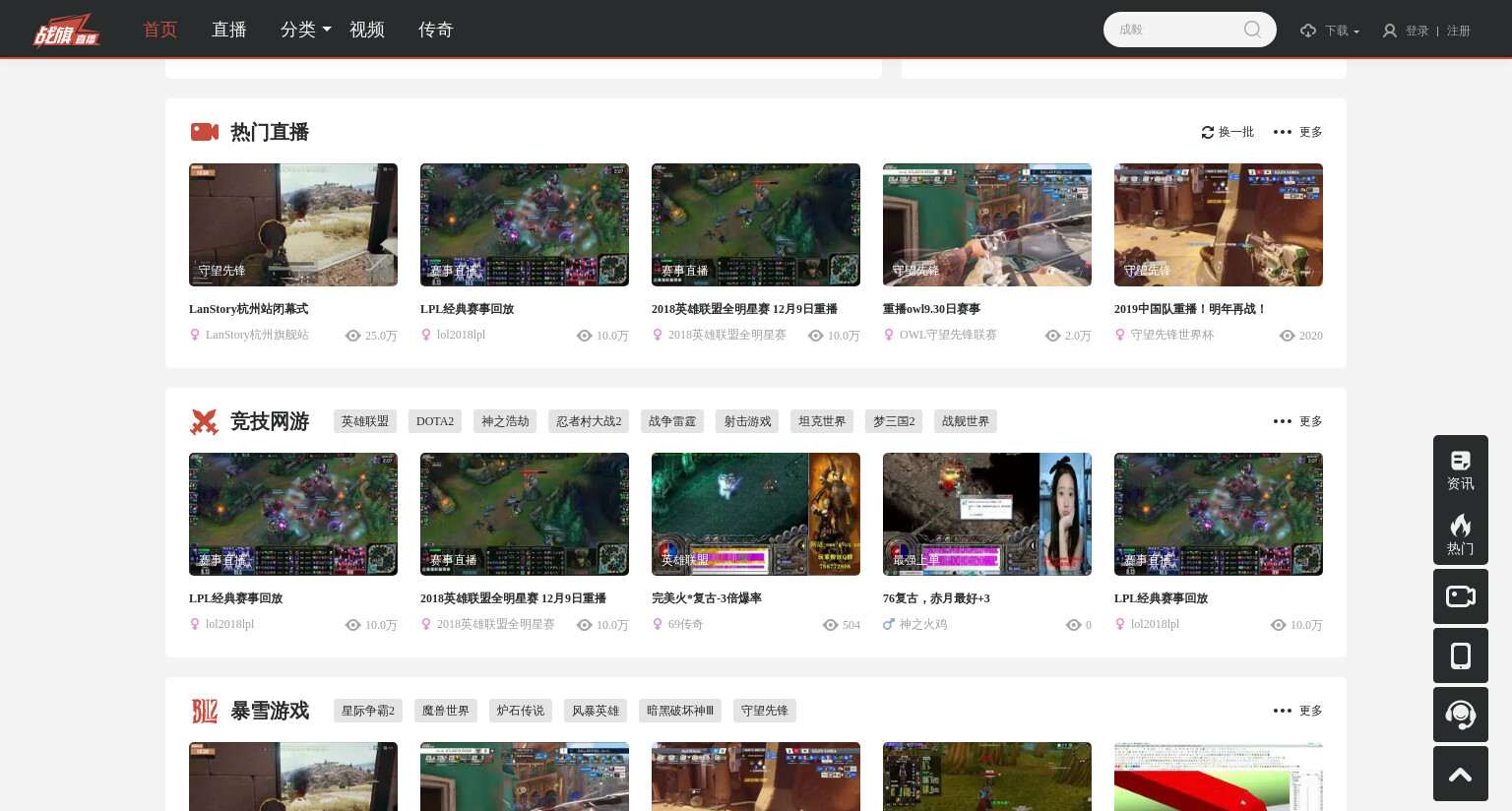Image resolution: width=1512 pixels, height=811 pixels.
Task: Click the 注册 register link
Action: [x=1459, y=31]
